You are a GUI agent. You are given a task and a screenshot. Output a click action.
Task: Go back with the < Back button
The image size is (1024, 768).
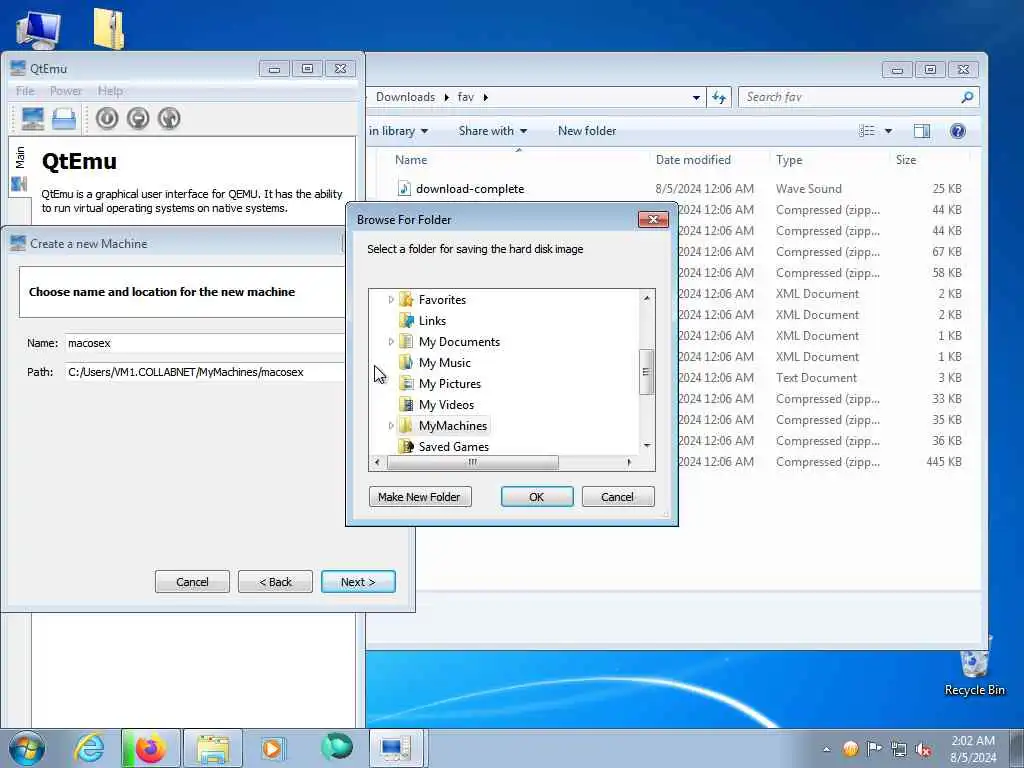pyautogui.click(x=275, y=582)
